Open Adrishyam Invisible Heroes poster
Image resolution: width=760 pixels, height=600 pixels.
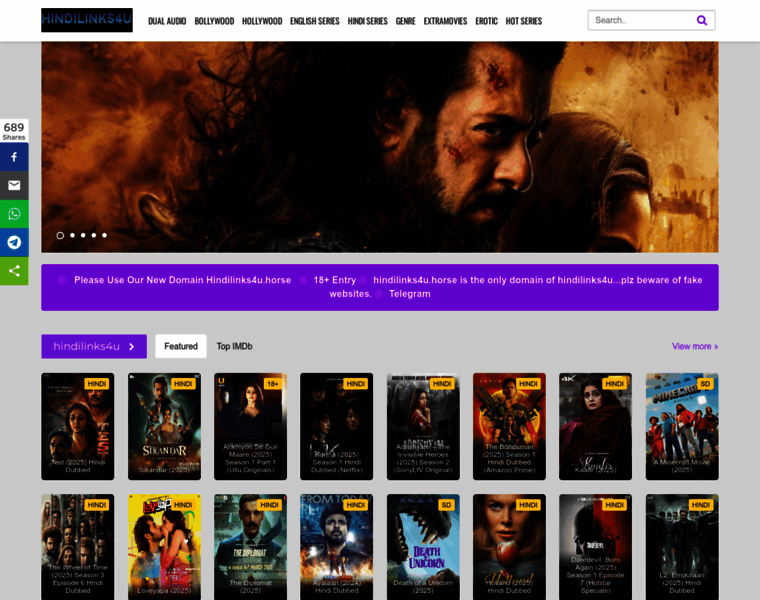point(423,426)
